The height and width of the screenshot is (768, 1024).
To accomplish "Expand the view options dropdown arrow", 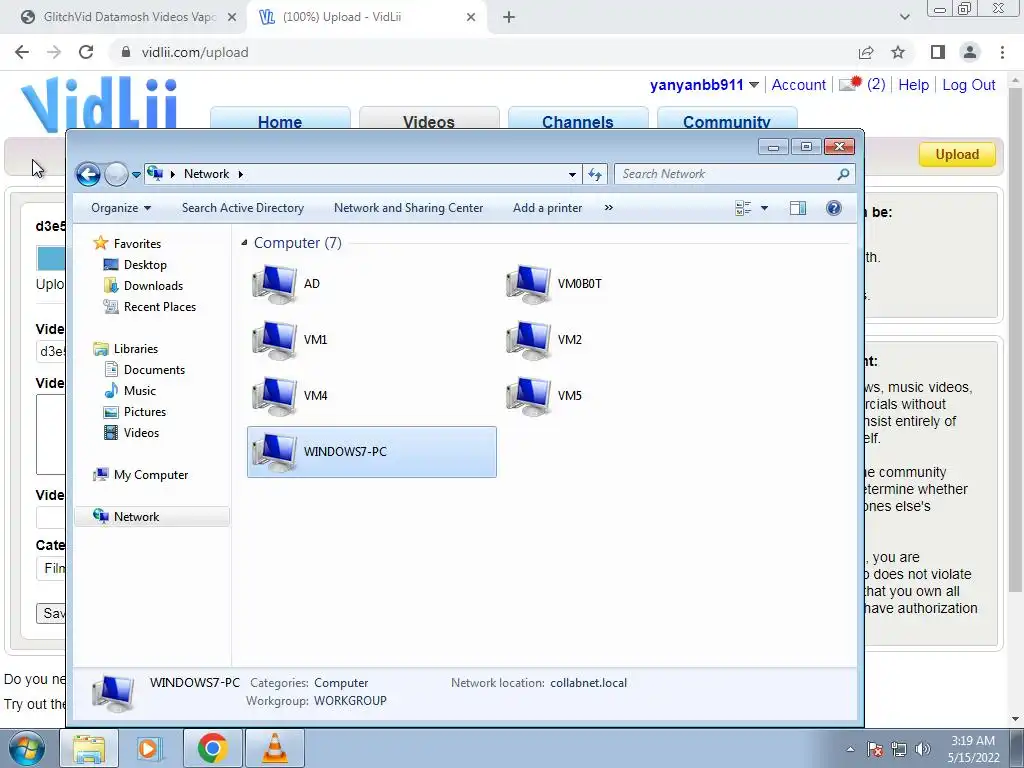I will point(764,208).
